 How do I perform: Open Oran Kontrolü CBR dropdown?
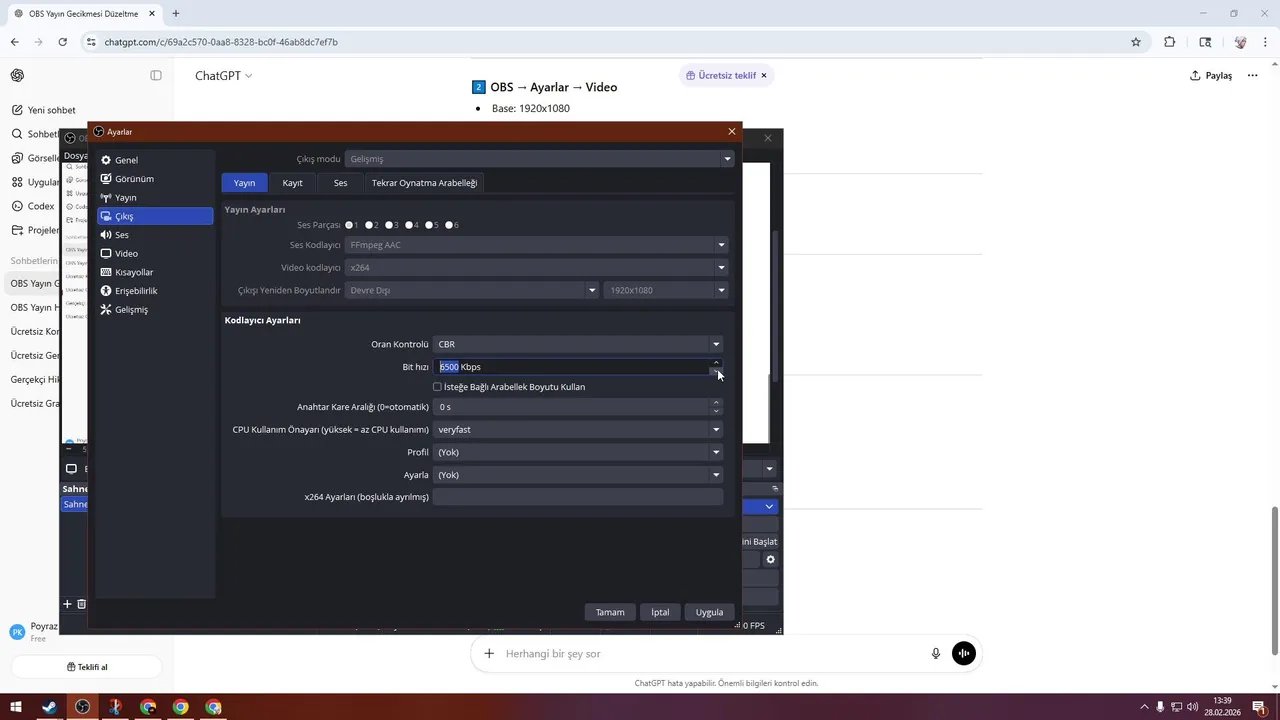[578, 344]
